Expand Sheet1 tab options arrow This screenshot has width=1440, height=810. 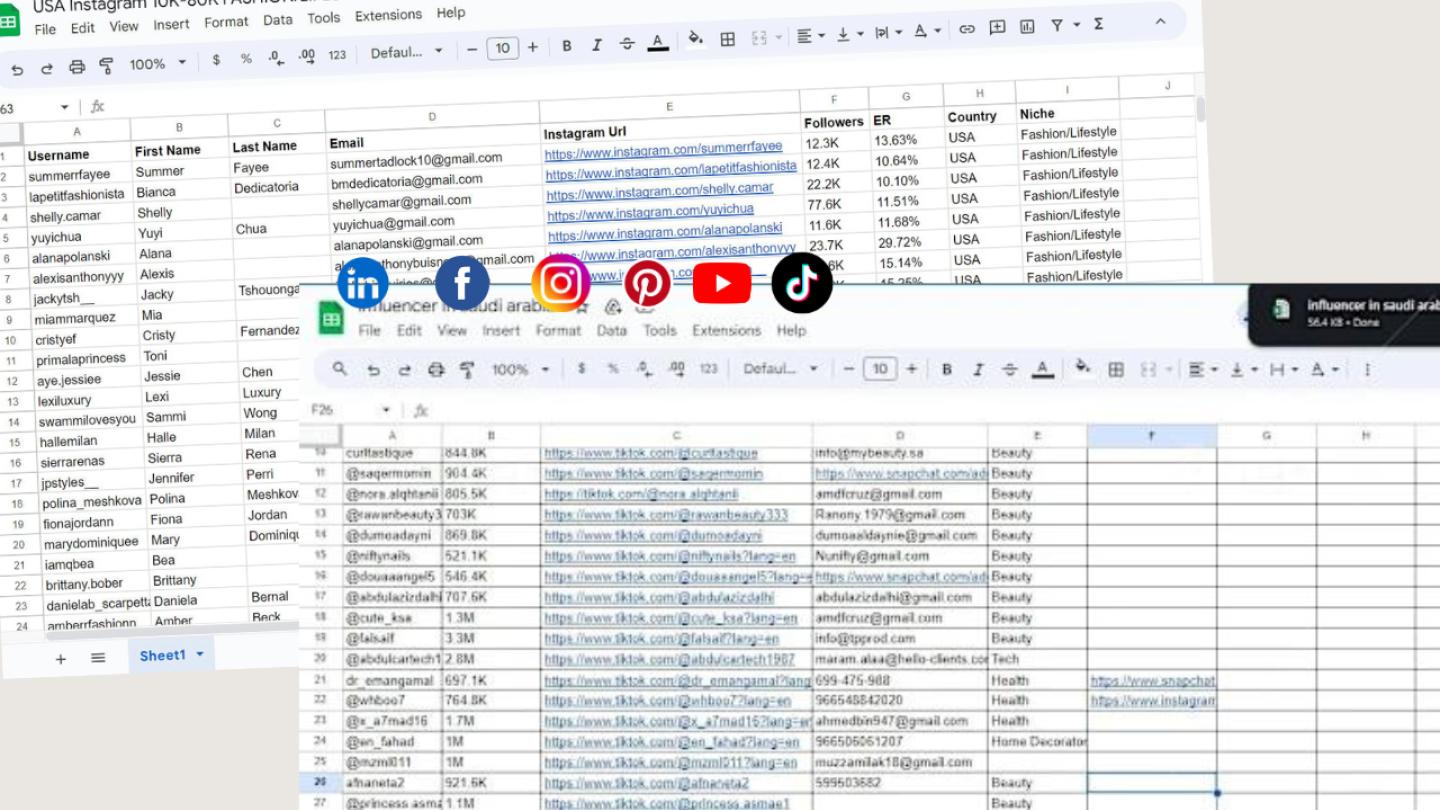coord(199,654)
